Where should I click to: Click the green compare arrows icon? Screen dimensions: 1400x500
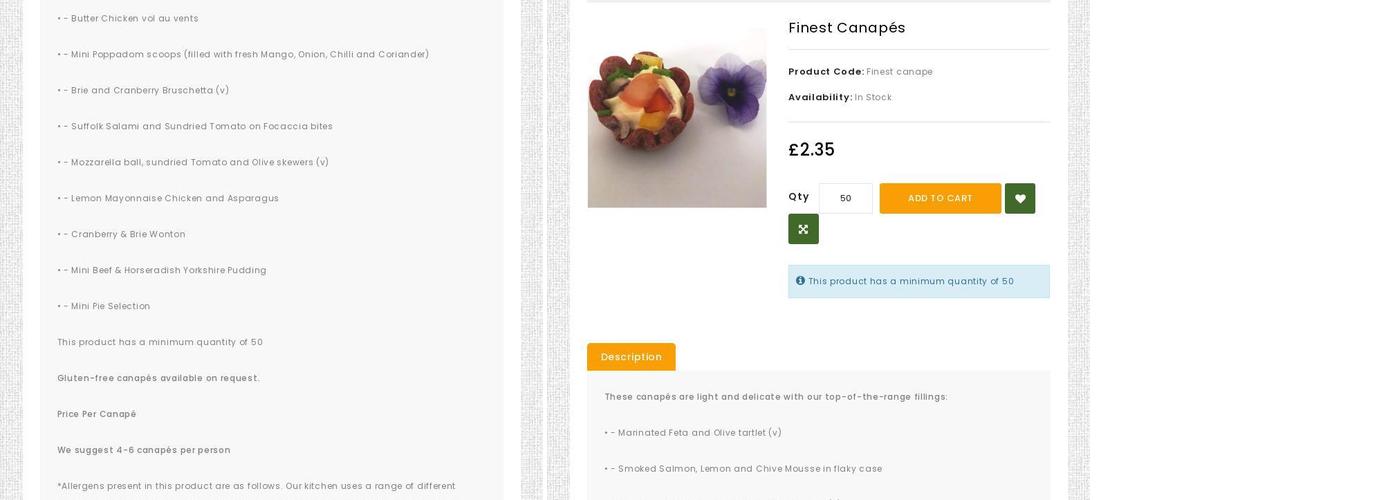(x=803, y=229)
